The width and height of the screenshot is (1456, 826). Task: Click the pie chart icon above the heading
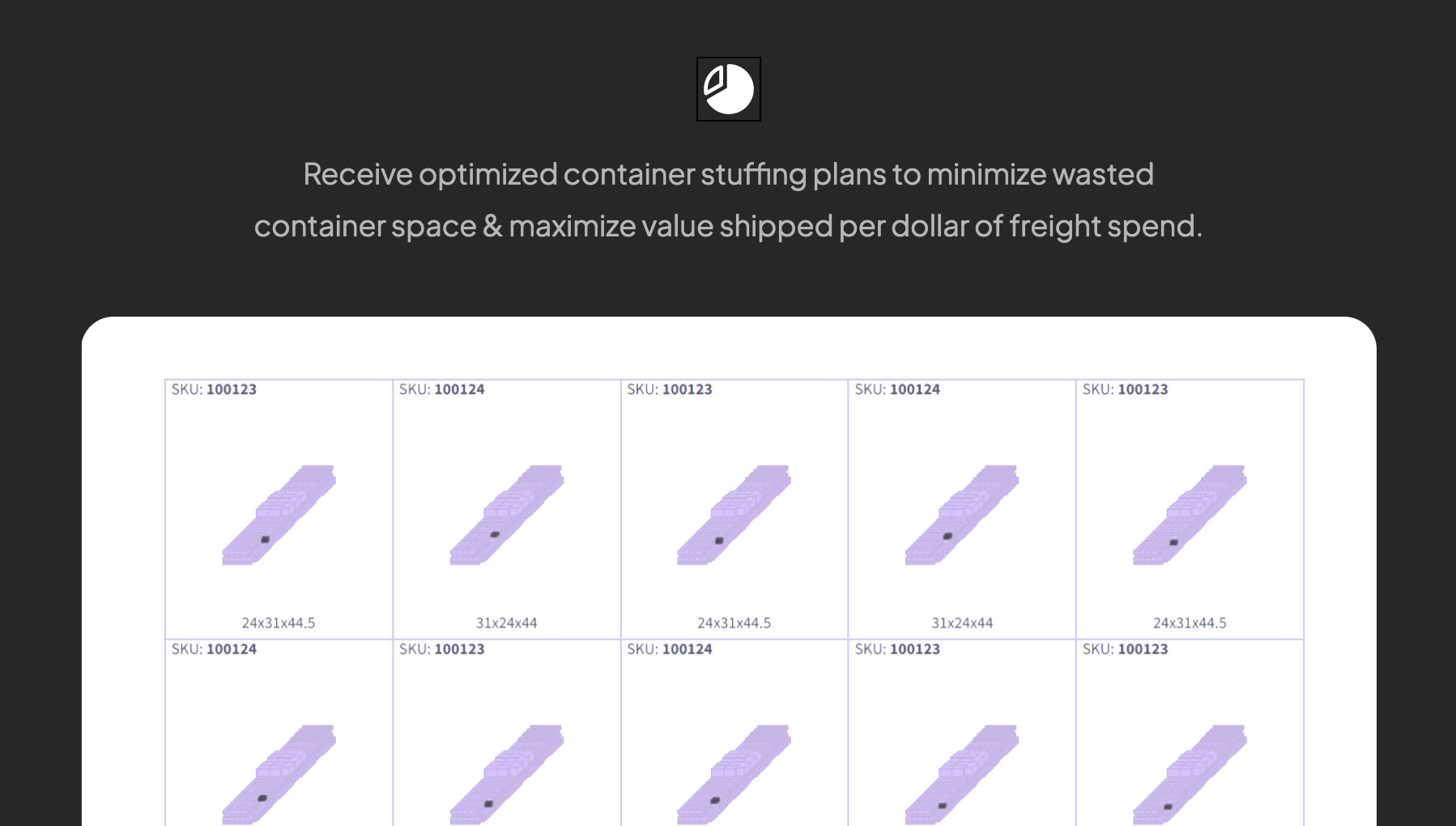pos(729,89)
